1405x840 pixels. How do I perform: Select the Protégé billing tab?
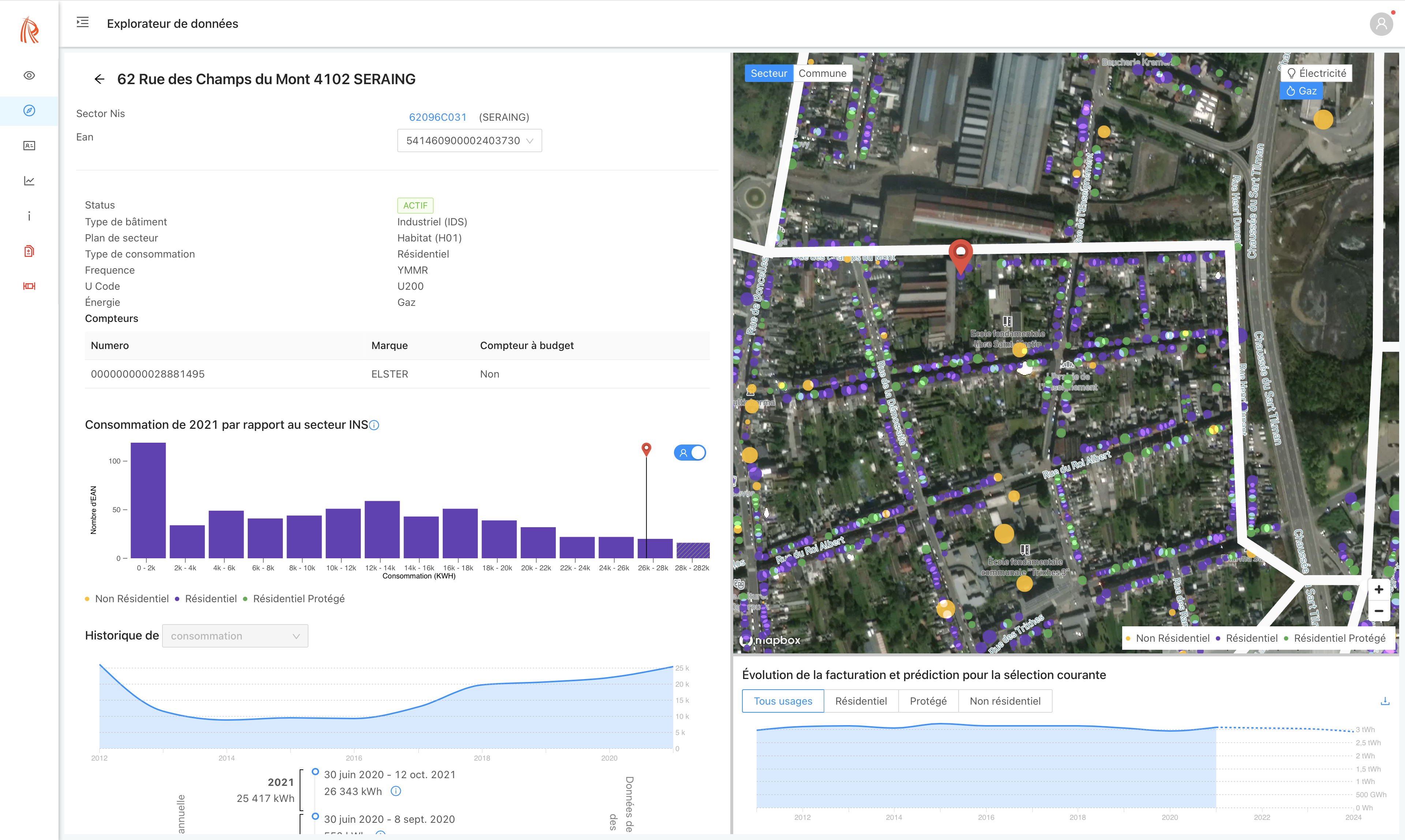coord(928,701)
